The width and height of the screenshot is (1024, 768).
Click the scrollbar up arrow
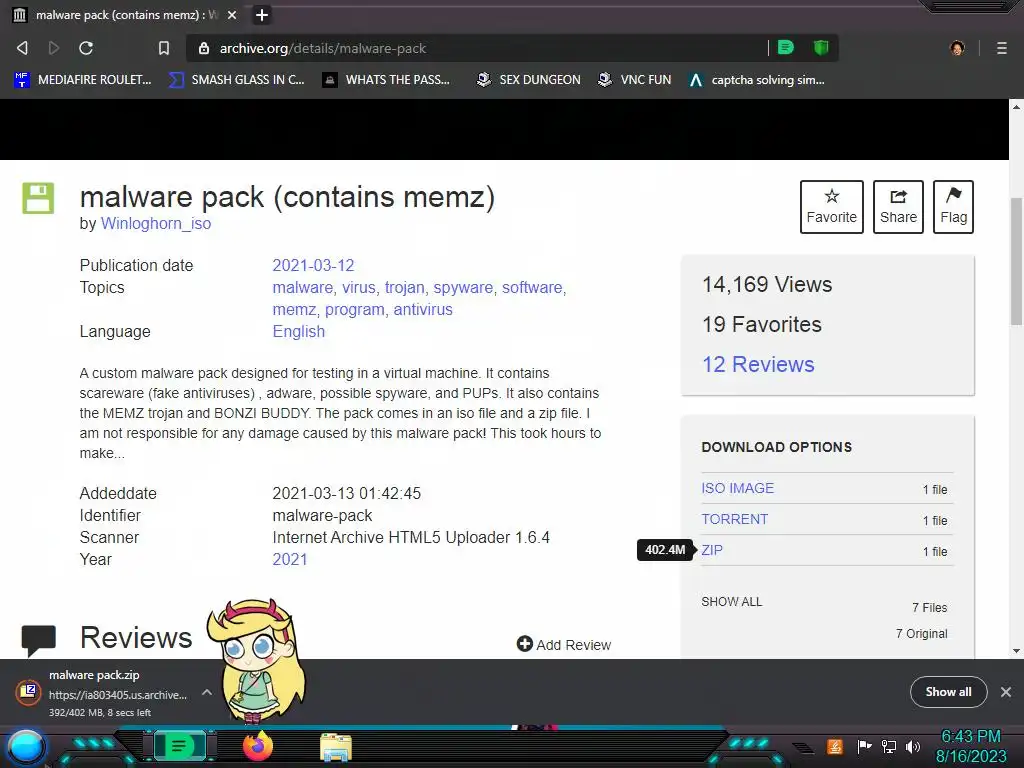(x=1016, y=106)
